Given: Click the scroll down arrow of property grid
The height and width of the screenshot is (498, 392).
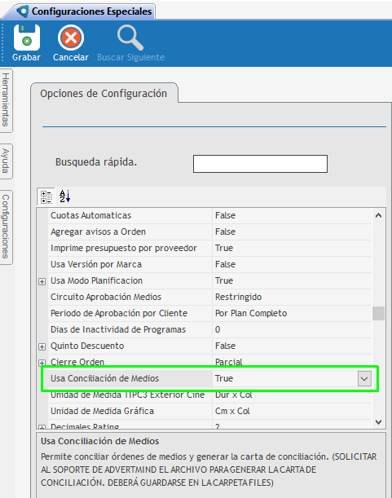Looking at the screenshot, I should coord(378,422).
